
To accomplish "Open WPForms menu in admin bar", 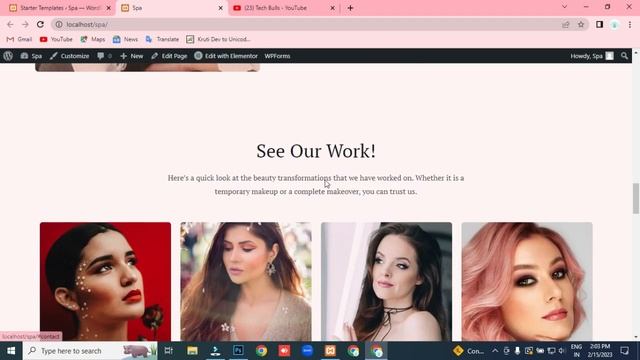I will point(277,56).
